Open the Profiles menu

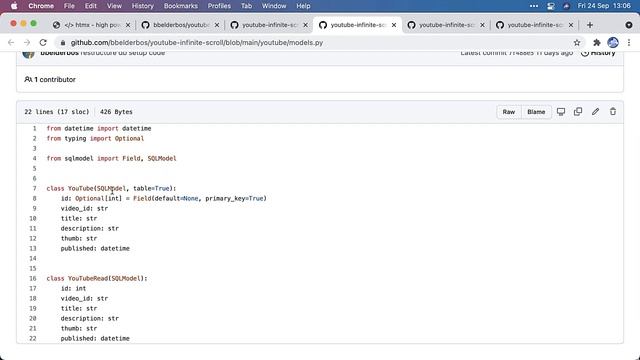coord(219,6)
